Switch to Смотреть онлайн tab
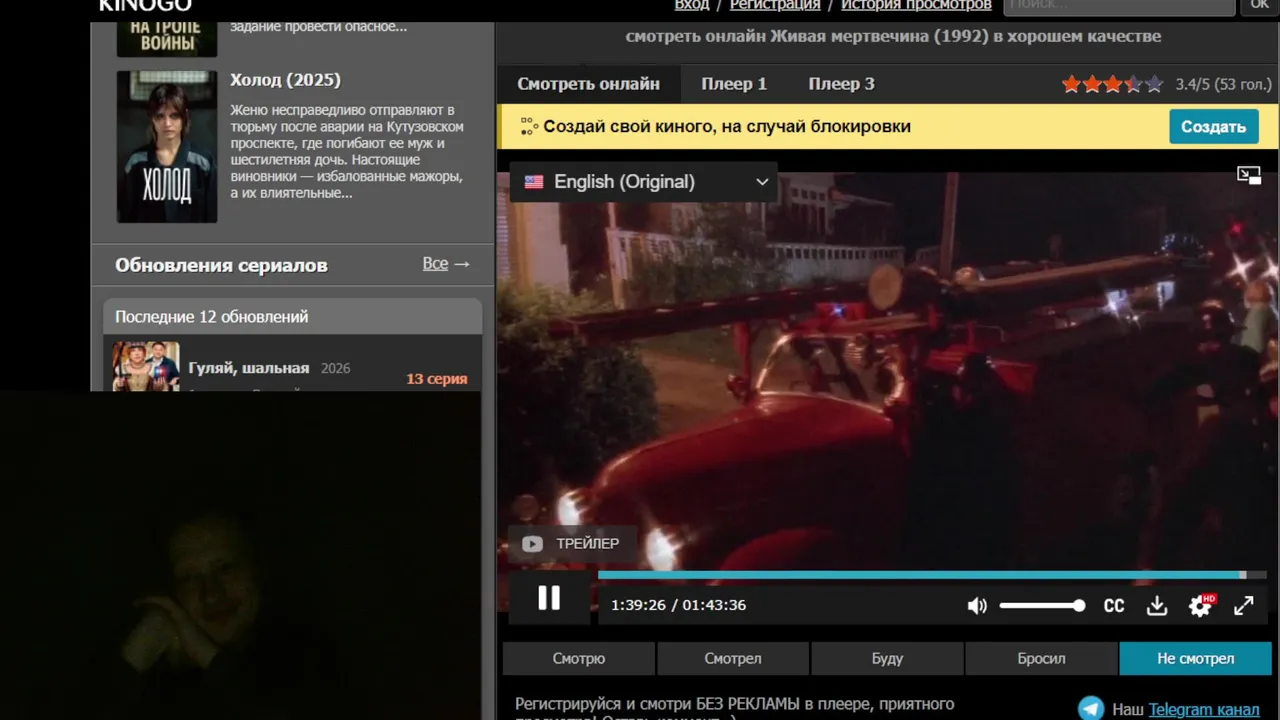1280x720 pixels. point(588,84)
